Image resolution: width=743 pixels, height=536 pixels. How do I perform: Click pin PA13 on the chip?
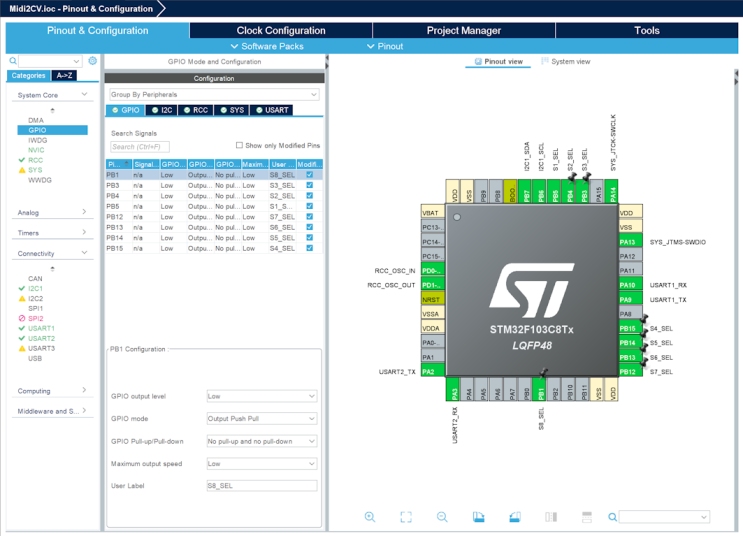[628, 242]
